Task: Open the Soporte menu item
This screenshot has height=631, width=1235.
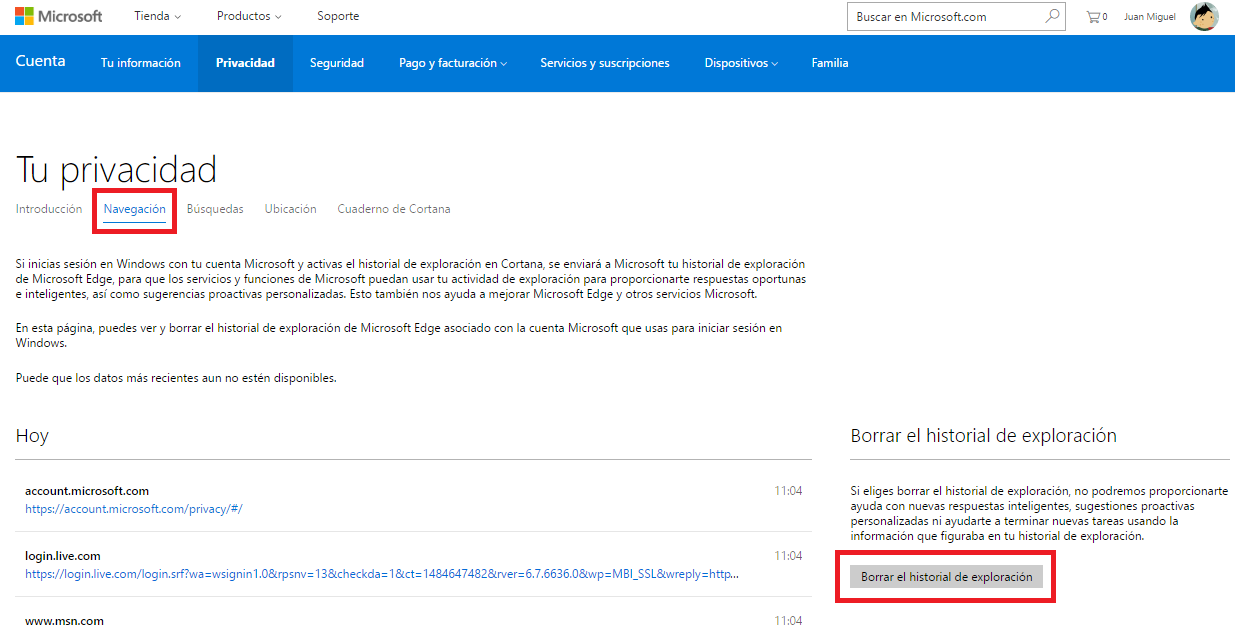Action: click(338, 16)
